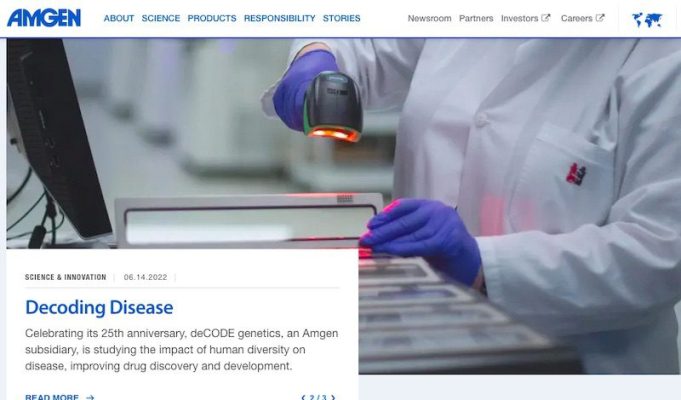Open the Careers link

pos(576,18)
